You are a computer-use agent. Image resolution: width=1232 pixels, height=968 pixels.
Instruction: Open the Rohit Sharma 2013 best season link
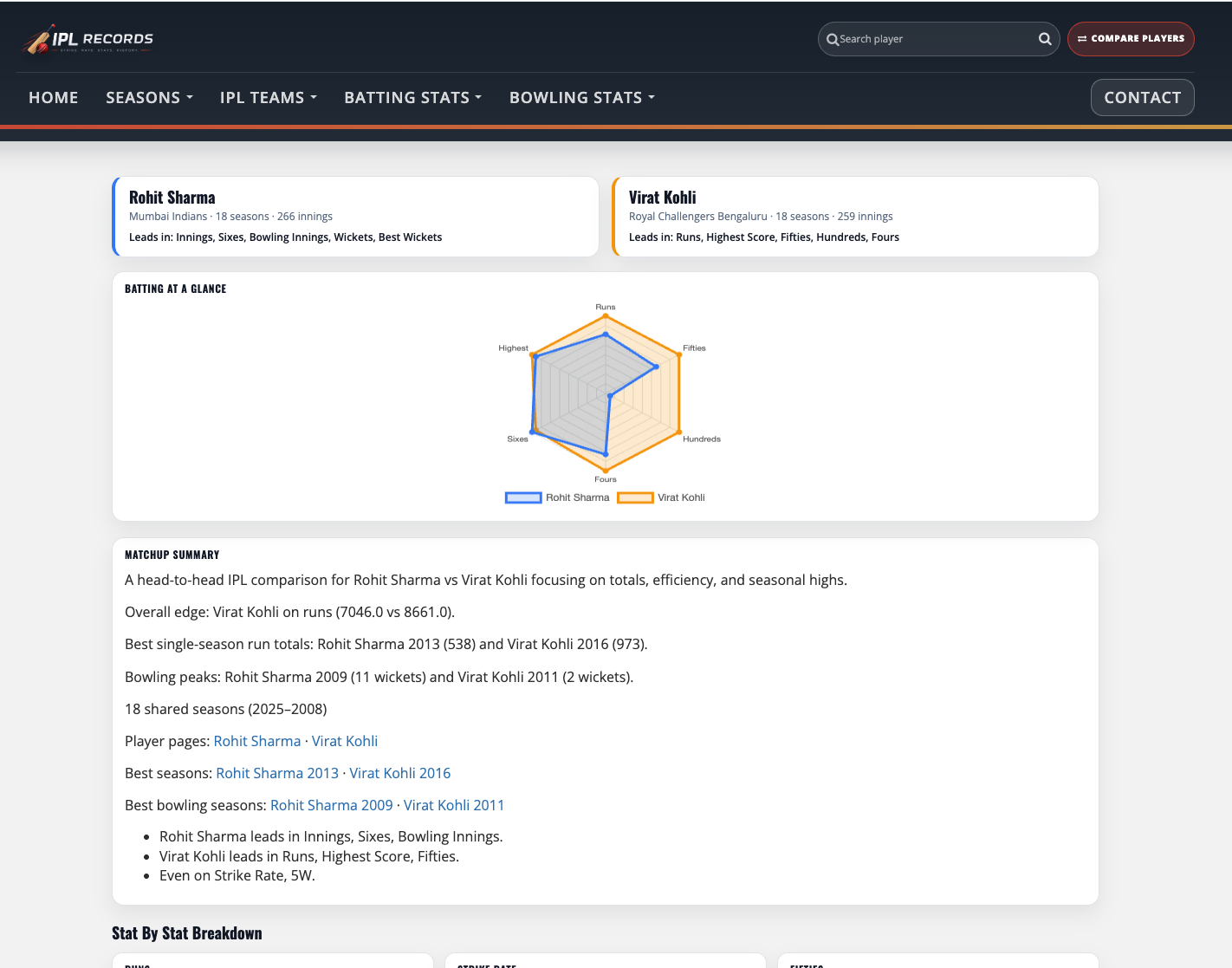tap(277, 773)
